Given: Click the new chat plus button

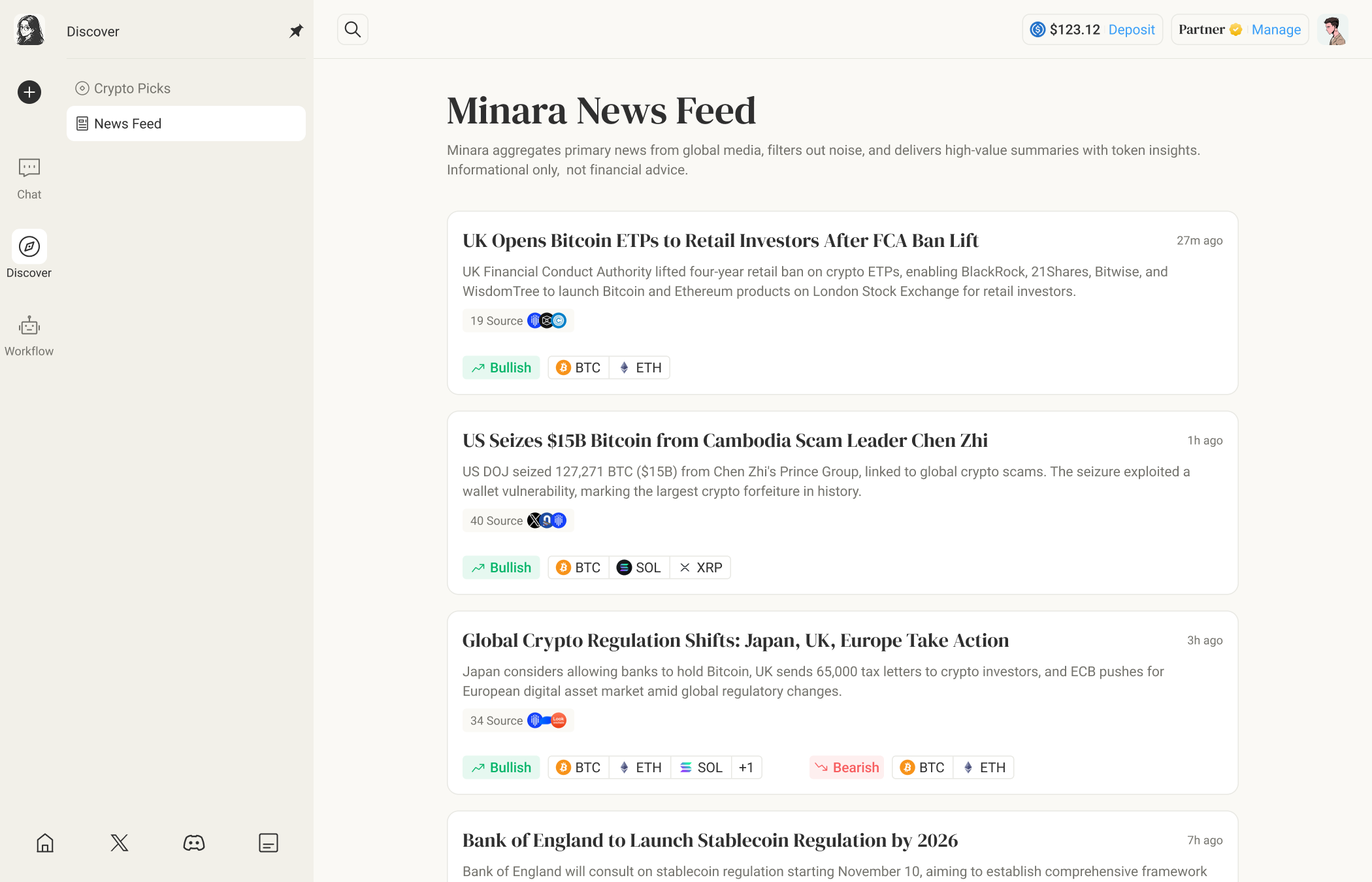Looking at the screenshot, I should point(29,92).
